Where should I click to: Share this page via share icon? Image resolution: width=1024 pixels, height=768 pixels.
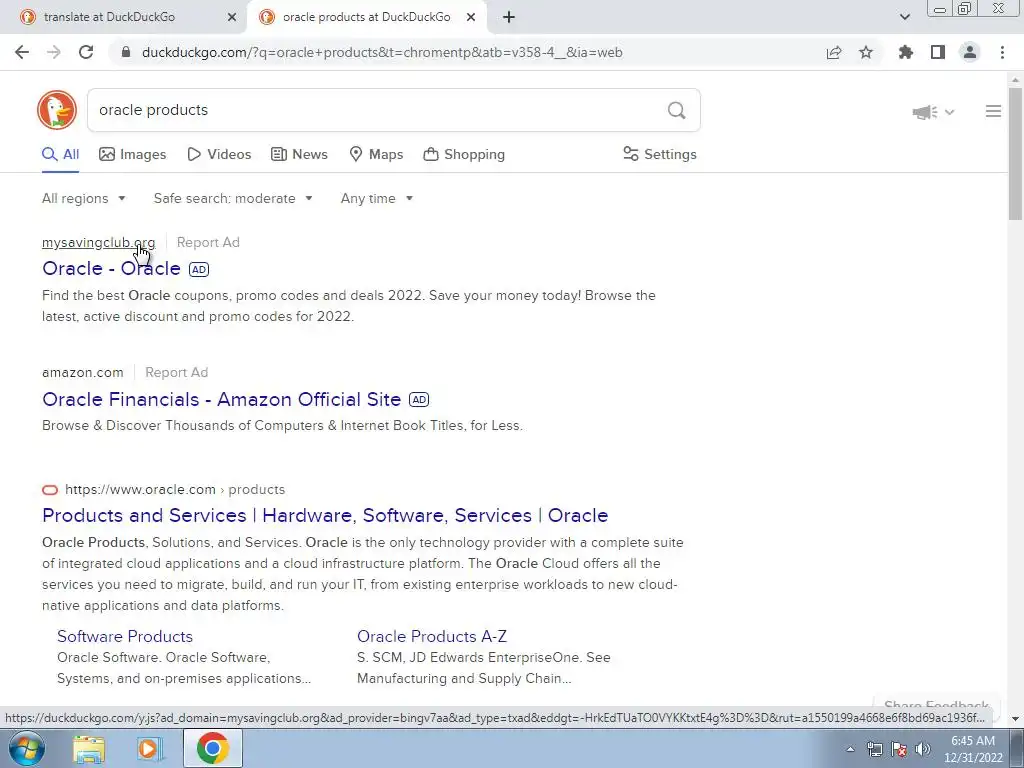point(834,52)
